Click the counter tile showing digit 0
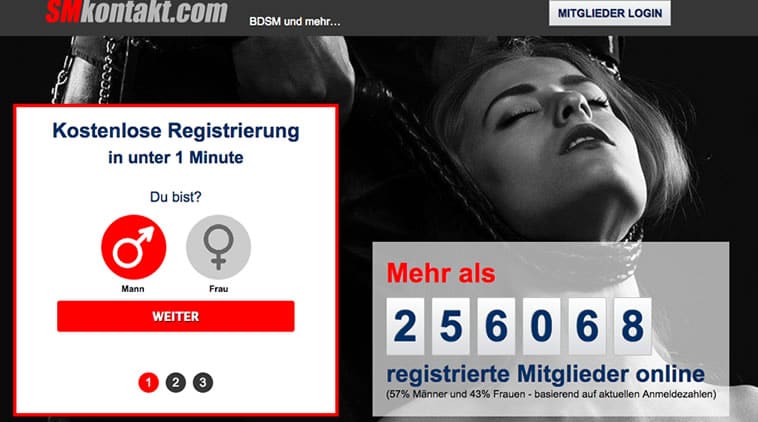 541,326
